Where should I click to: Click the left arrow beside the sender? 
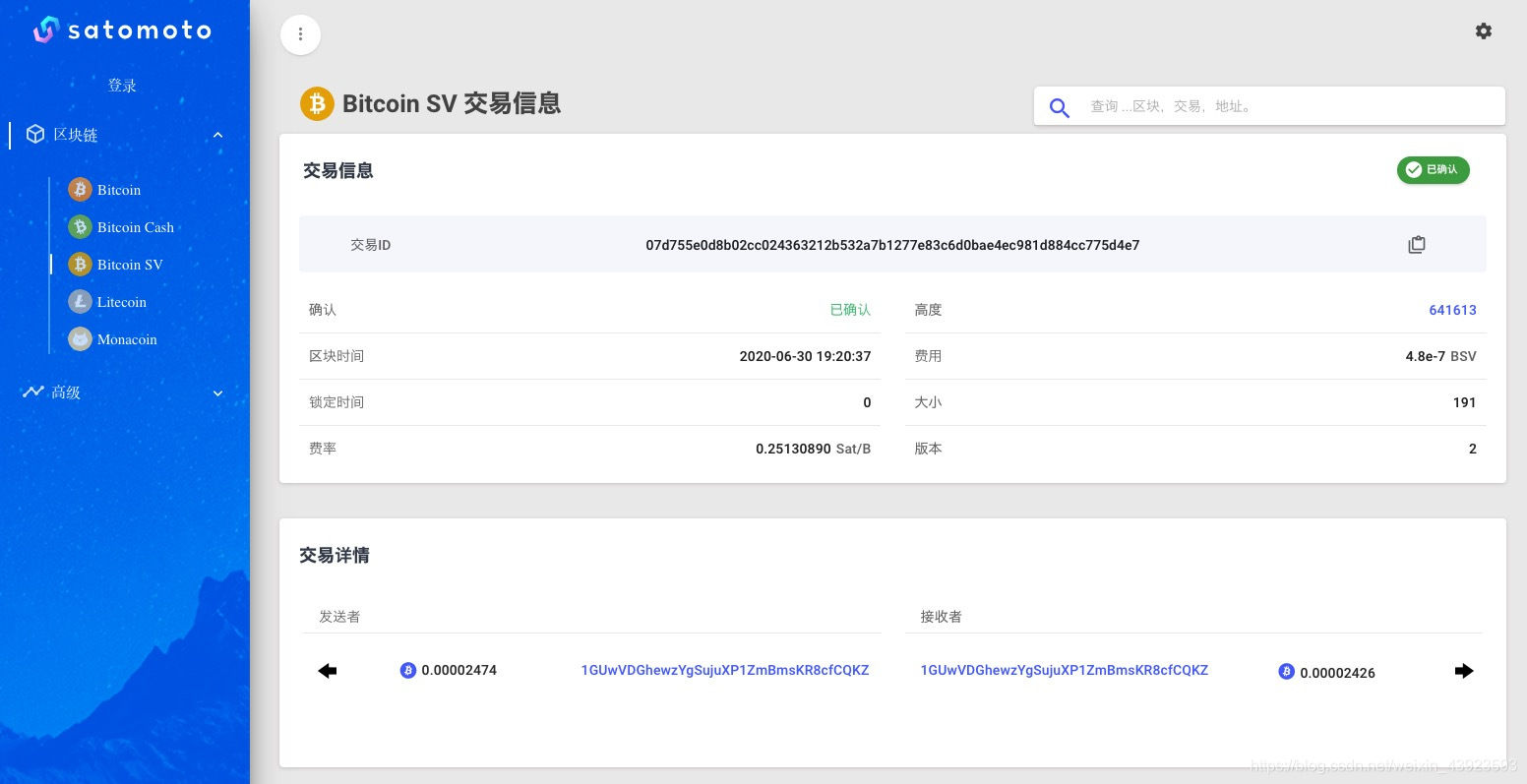pos(328,671)
